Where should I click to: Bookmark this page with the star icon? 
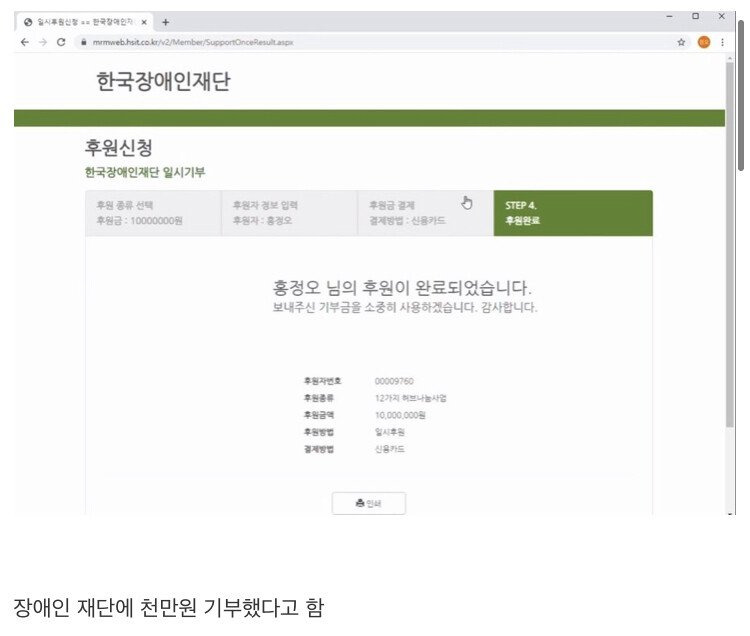[681, 42]
